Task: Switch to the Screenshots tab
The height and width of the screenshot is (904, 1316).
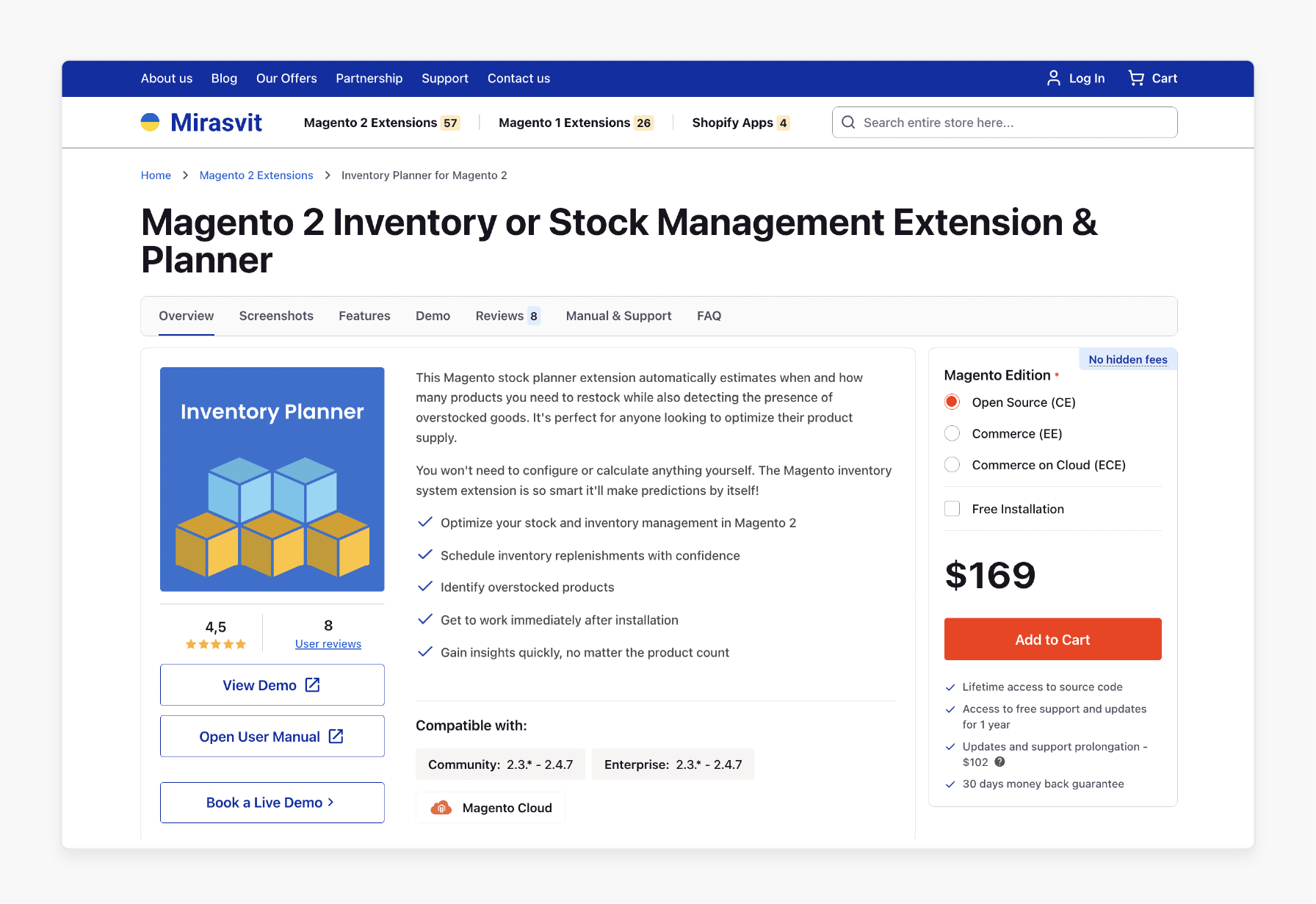Action: [276, 316]
